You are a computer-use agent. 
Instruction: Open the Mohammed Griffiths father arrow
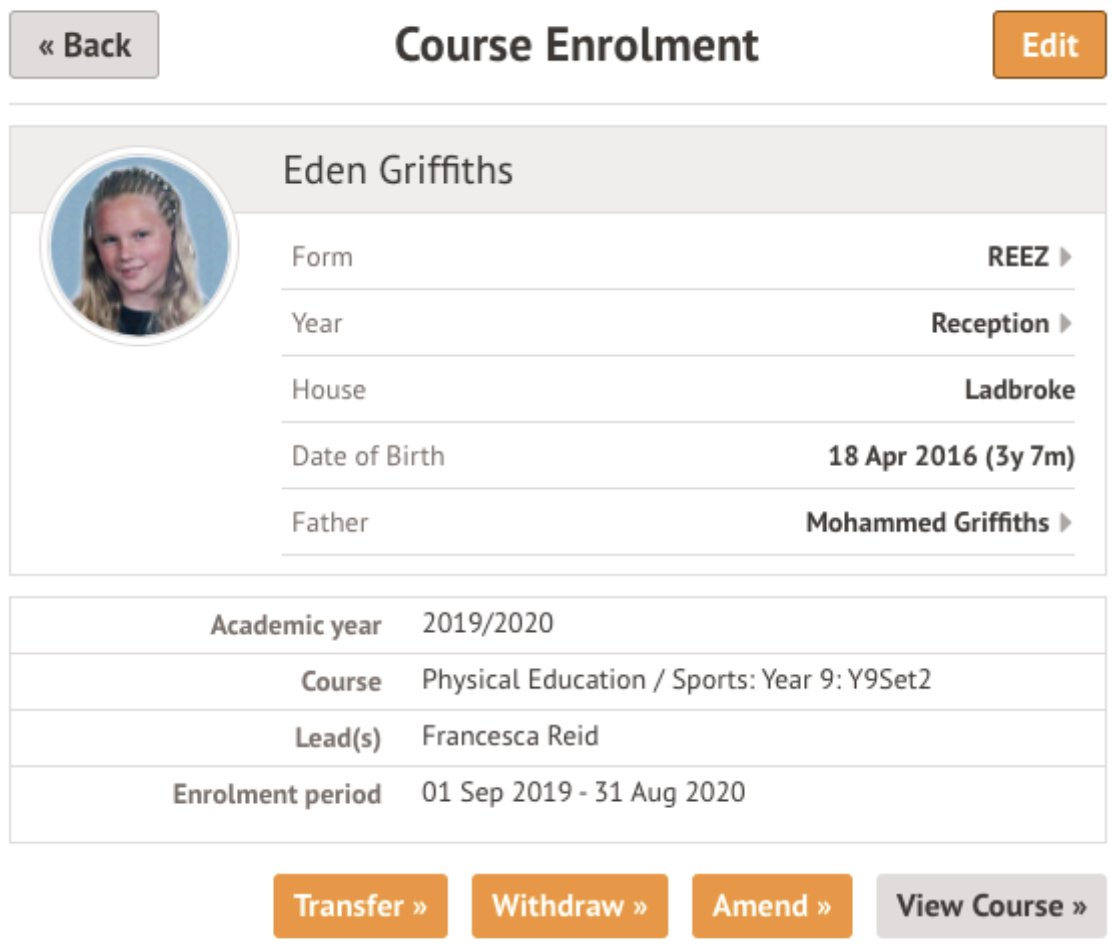pyautogui.click(x=1066, y=522)
